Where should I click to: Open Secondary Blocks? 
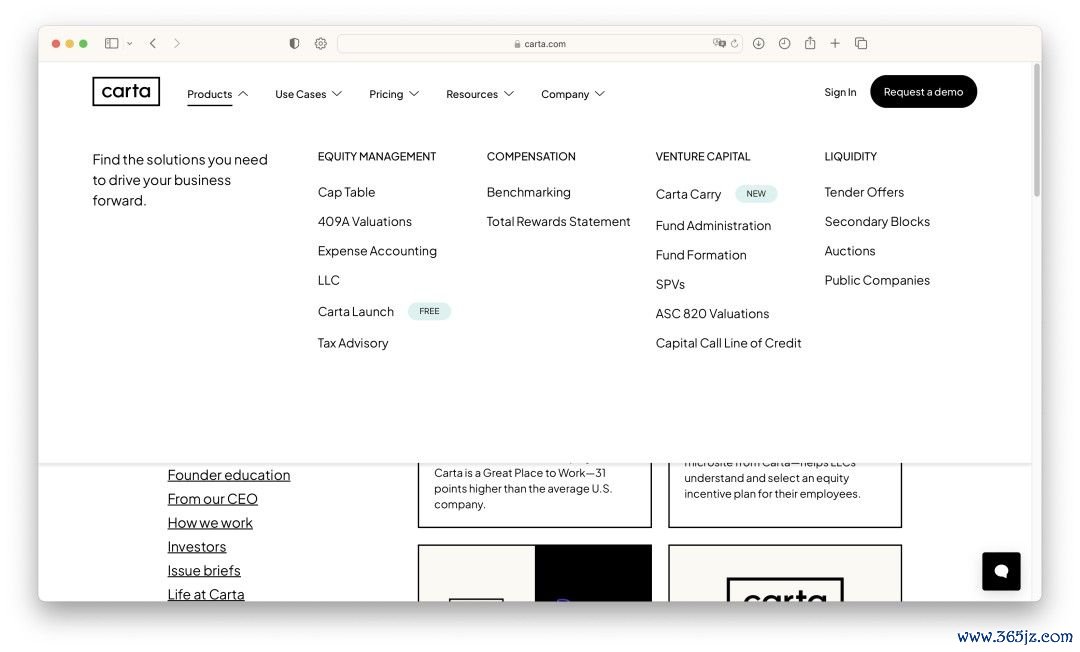pyautogui.click(x=877, y=222)
